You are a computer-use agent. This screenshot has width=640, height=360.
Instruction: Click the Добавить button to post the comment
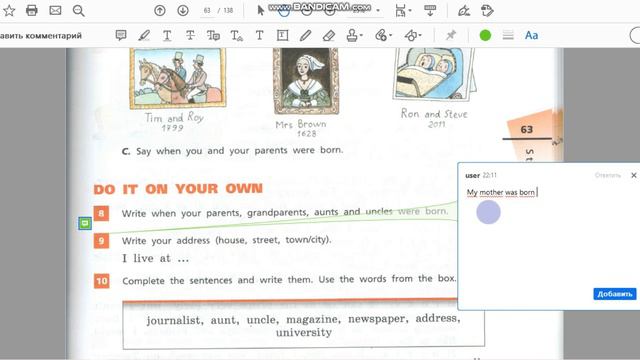[615, 294]
